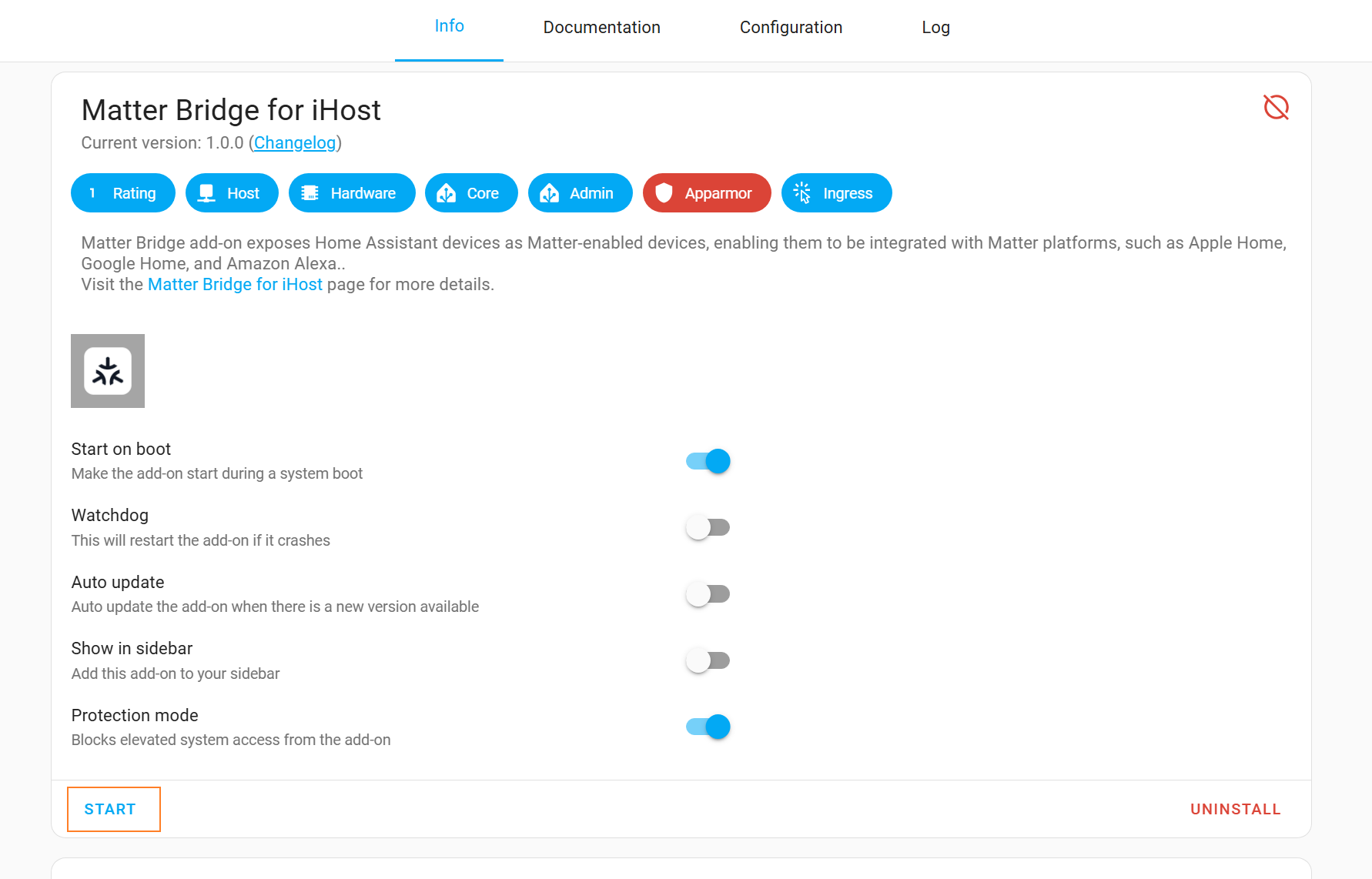Click the red Apparmor chip

(x=707, y=193)
